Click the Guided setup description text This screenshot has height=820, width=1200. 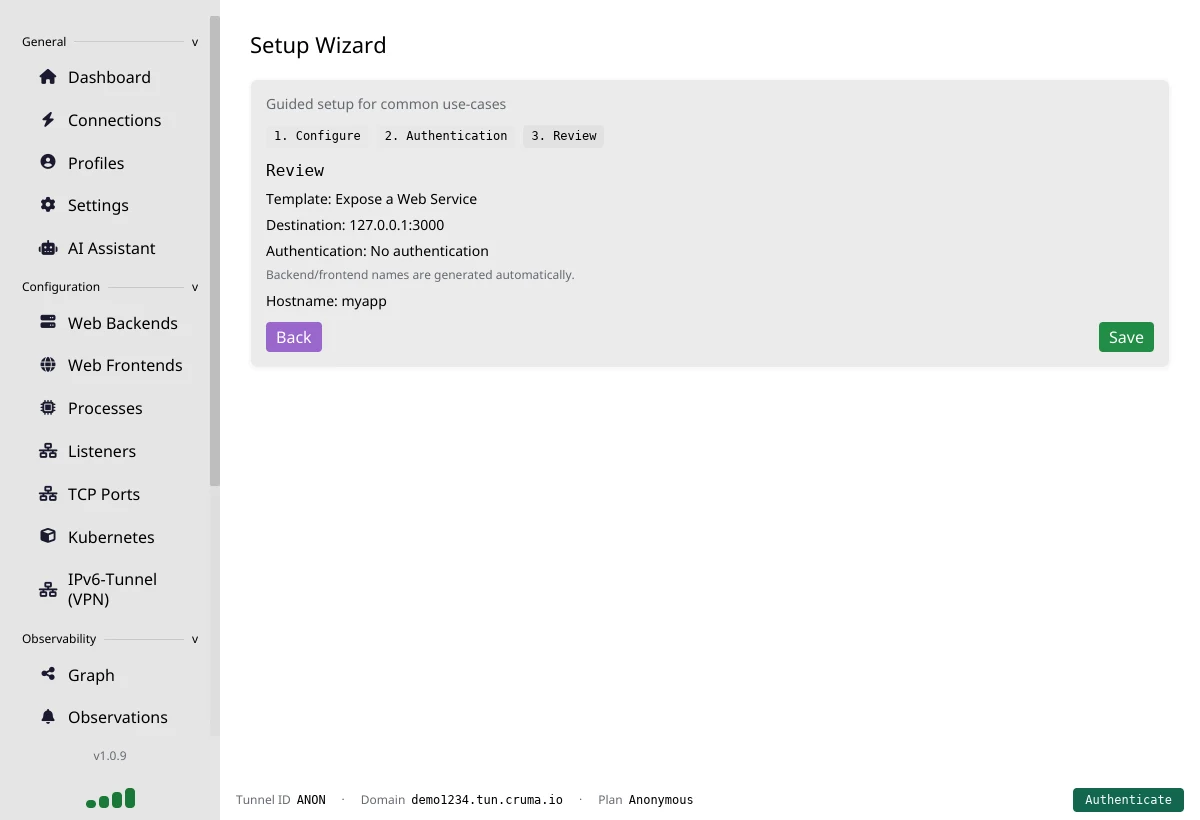click(x=386, y=104)
